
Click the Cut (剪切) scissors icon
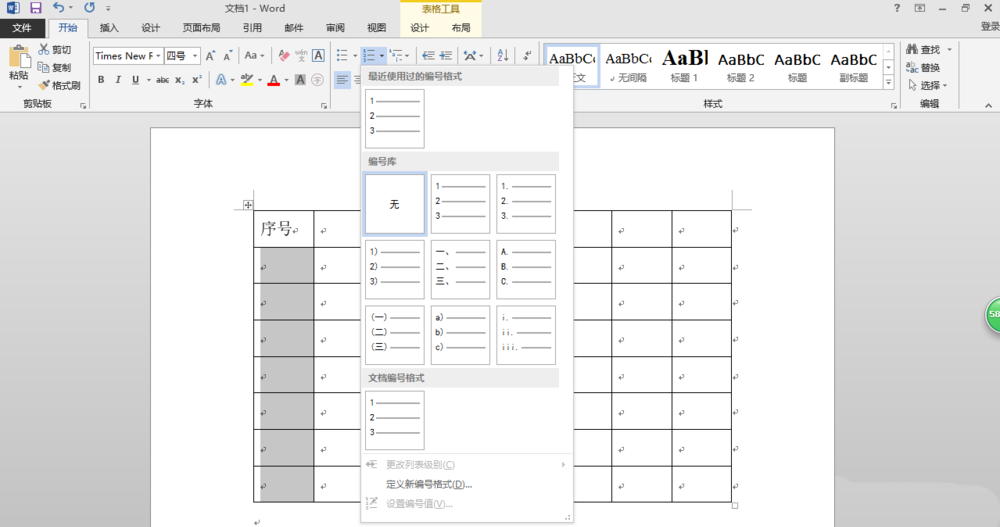click(45, 50)
